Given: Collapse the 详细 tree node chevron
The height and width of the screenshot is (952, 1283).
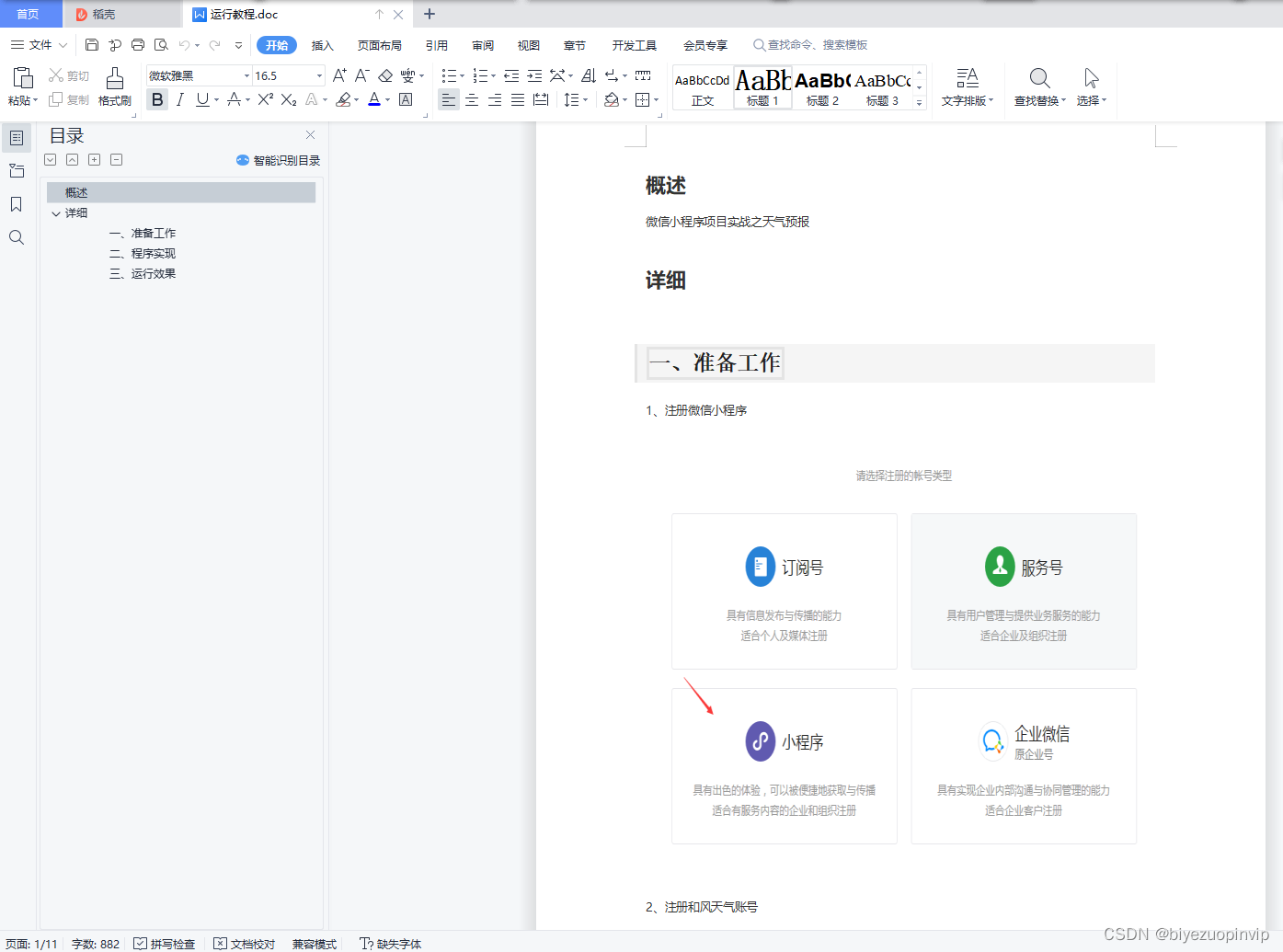Looking at the screenshot, I should 56,213.
